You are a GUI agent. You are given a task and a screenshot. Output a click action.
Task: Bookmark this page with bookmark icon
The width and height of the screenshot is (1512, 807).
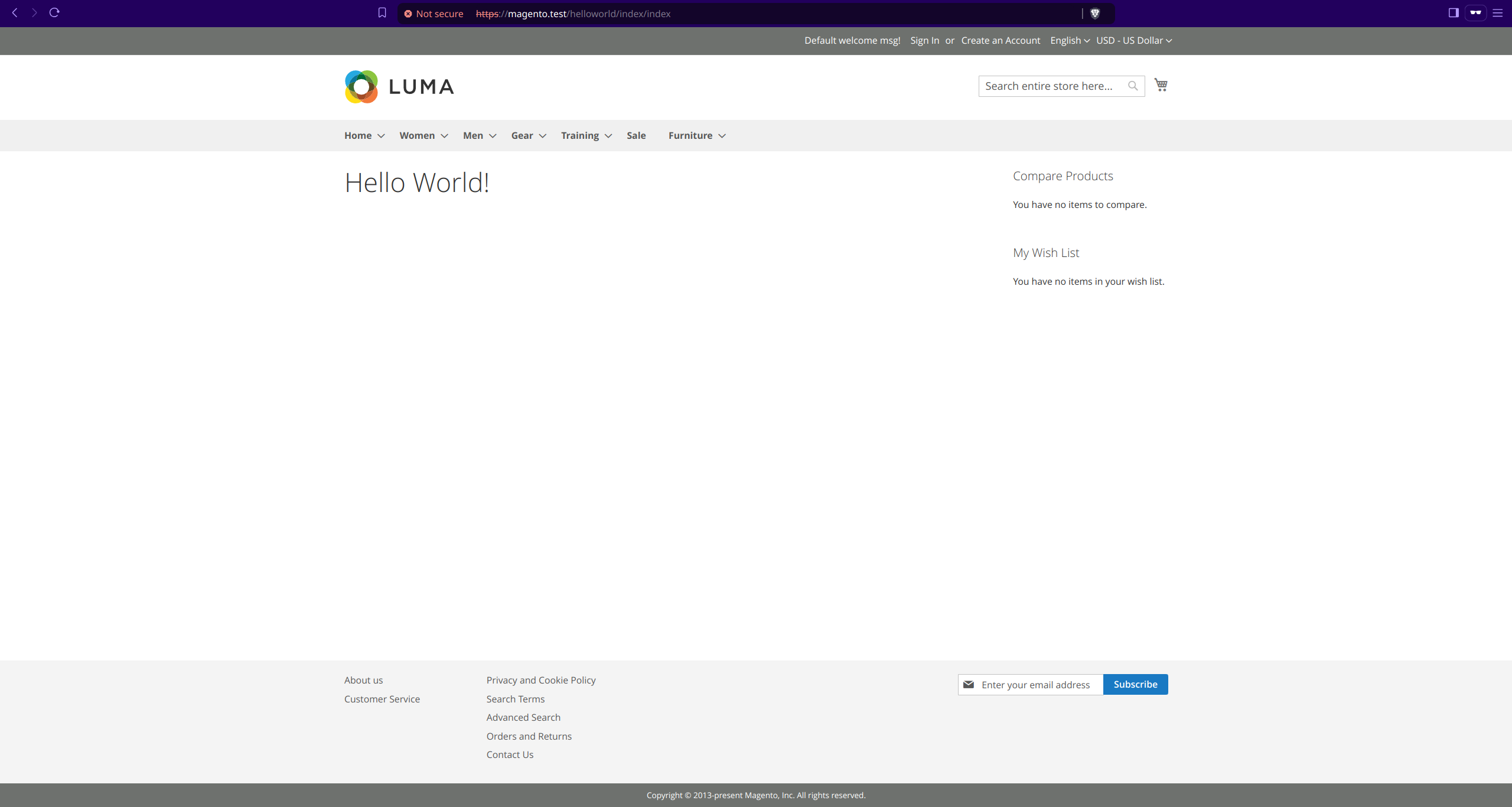[382, 13]
